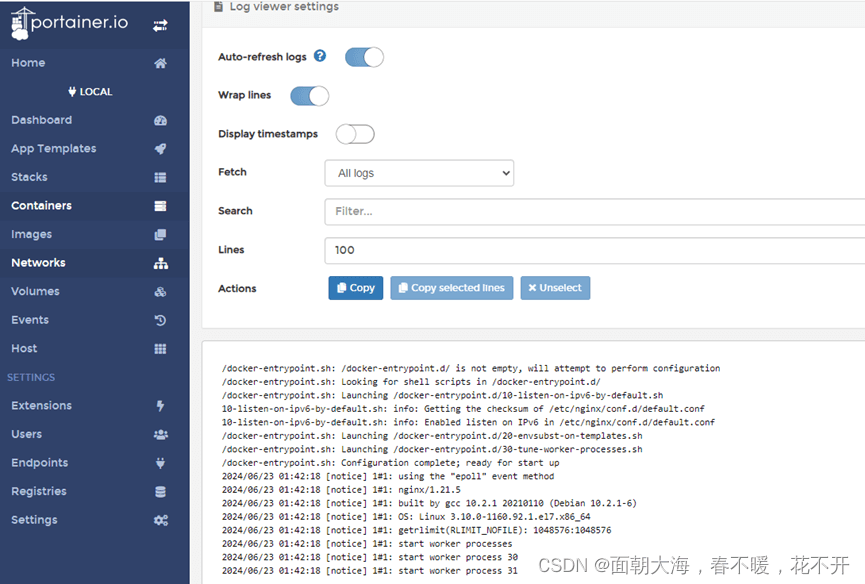Turn off the Wrap lines switch

pos(309,96)
